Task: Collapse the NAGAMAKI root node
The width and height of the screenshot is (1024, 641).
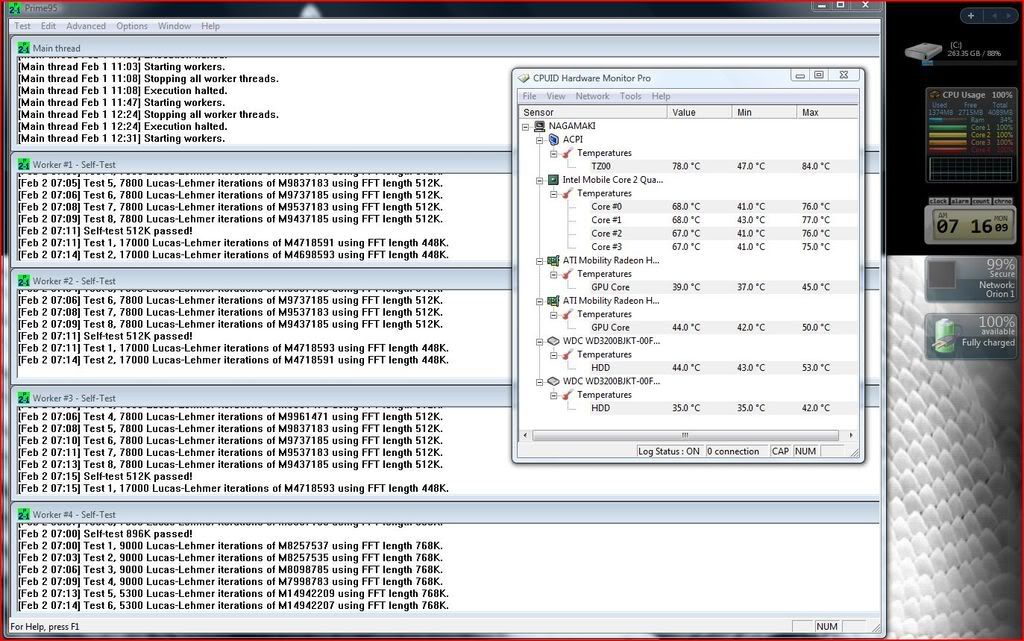Action: [526, 127]
